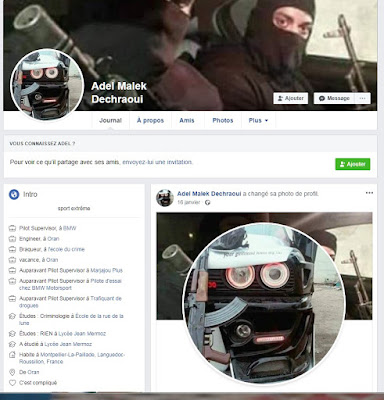Click the Intro heading text
384x400 pixels.
tap(30, 194)
